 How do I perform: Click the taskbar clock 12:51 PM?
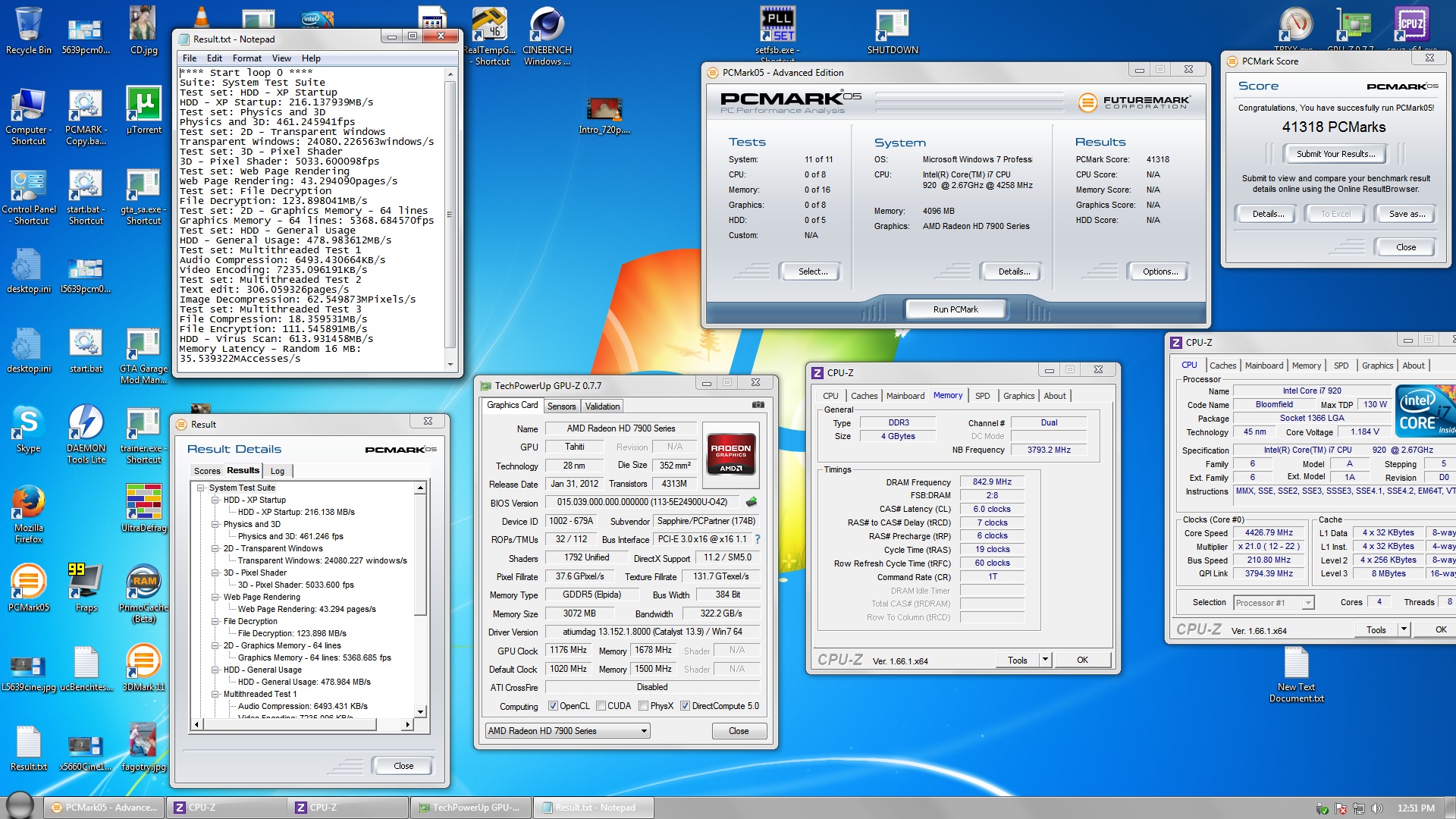pyautogui.click(x=1416, y=808)
